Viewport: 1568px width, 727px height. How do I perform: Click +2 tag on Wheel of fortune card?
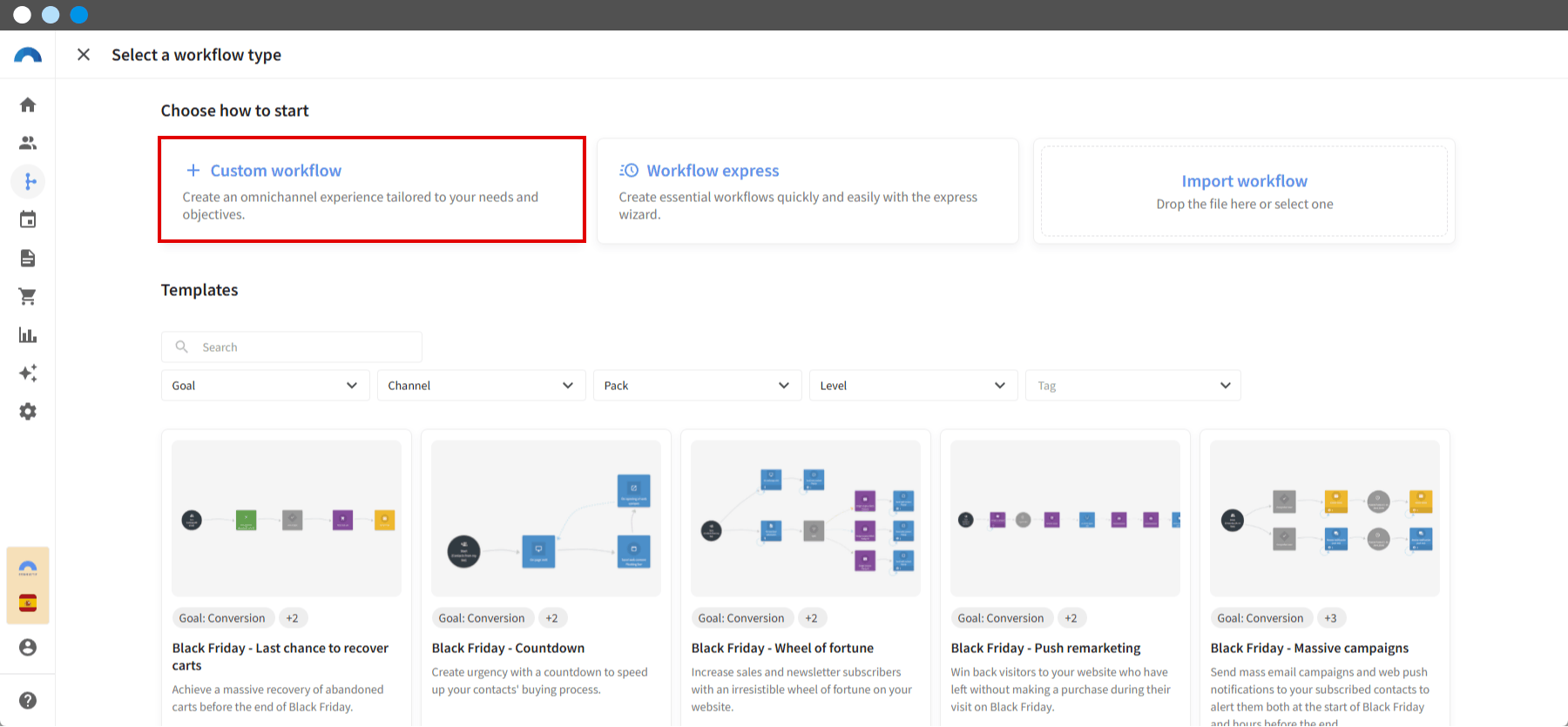pos(811,618)
